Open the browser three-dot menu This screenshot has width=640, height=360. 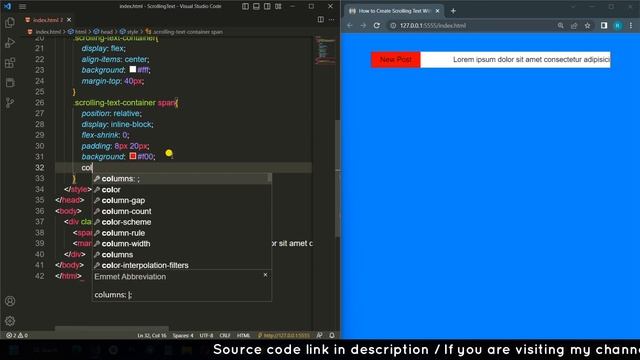631,25
